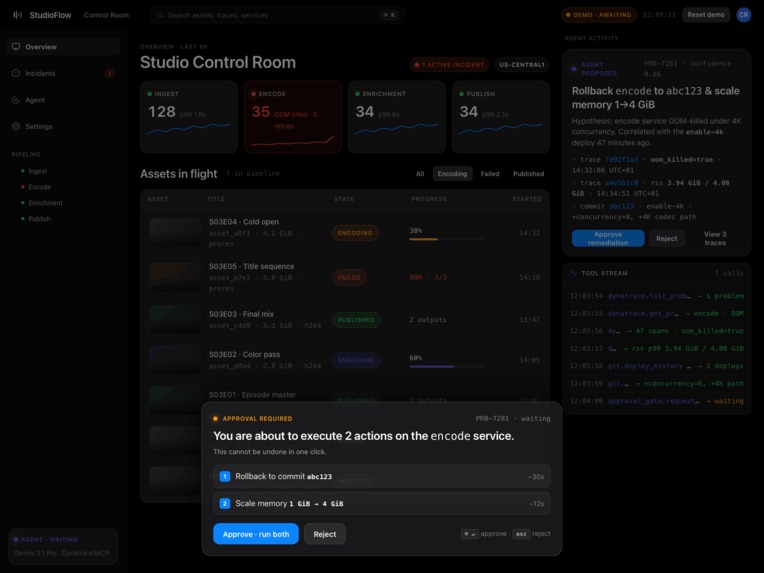This screenshot has width=764, height=573.
Task: Click the S03E01 Episode master title
Action: point(252,395)
